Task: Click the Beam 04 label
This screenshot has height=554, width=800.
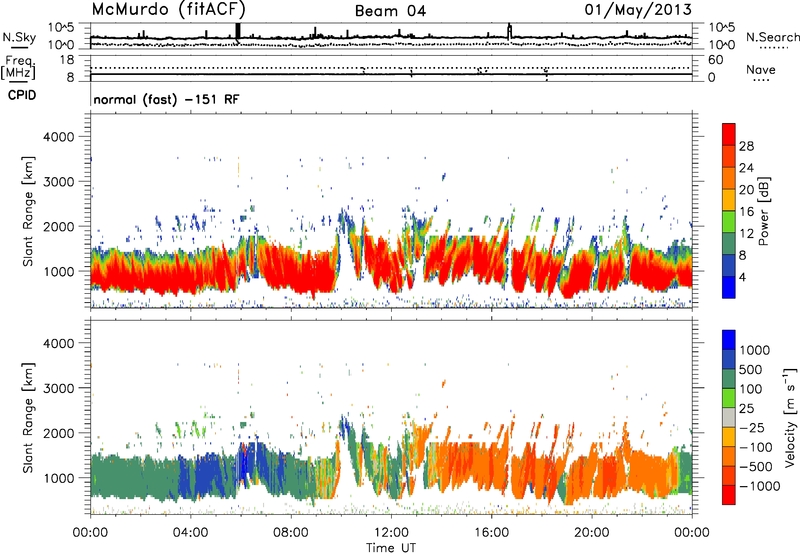Action: [390, 11]
